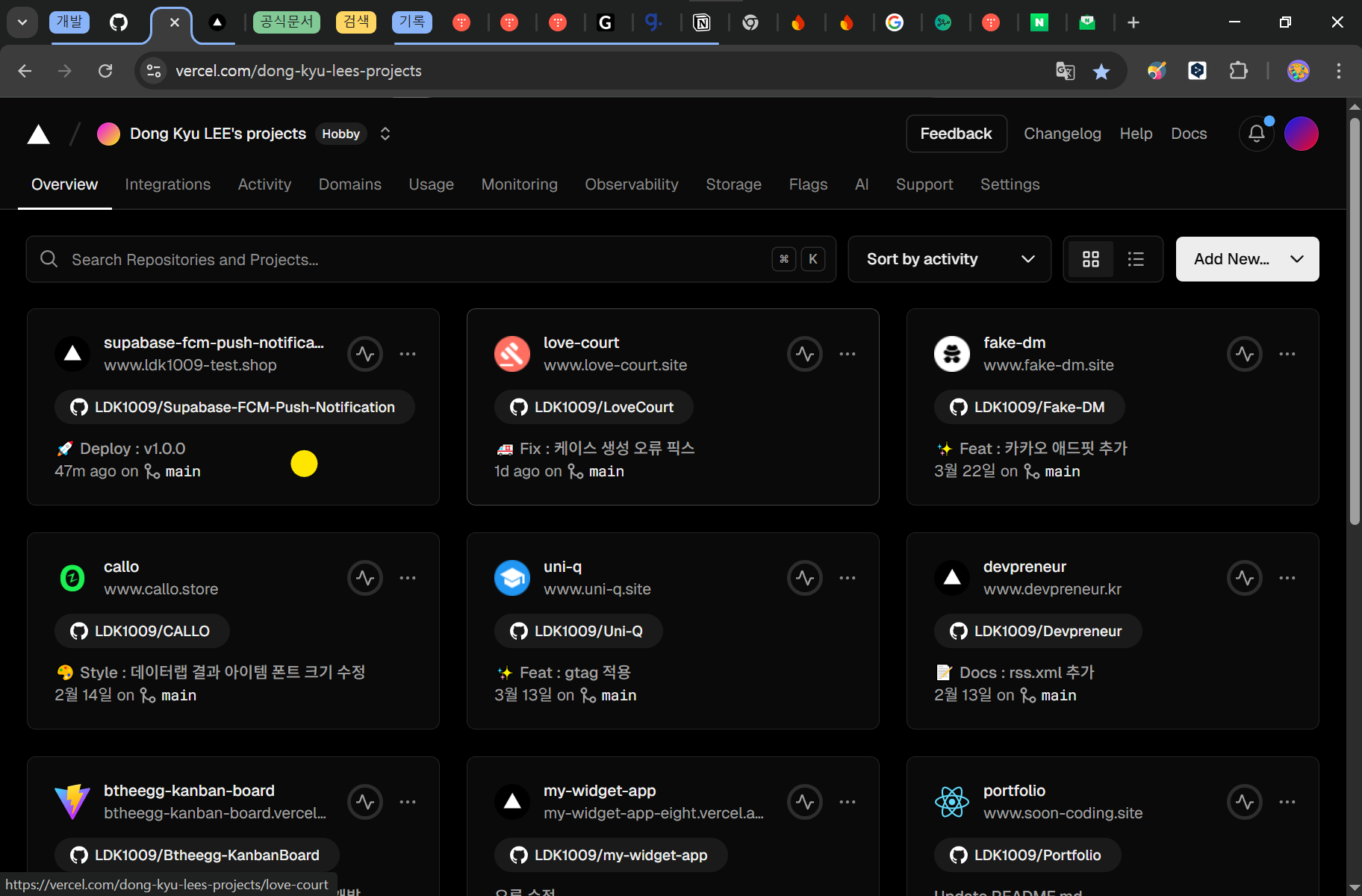The image size is (1362, 896).
Task: Open the team switcher chevrons
Action: [385, 134]
